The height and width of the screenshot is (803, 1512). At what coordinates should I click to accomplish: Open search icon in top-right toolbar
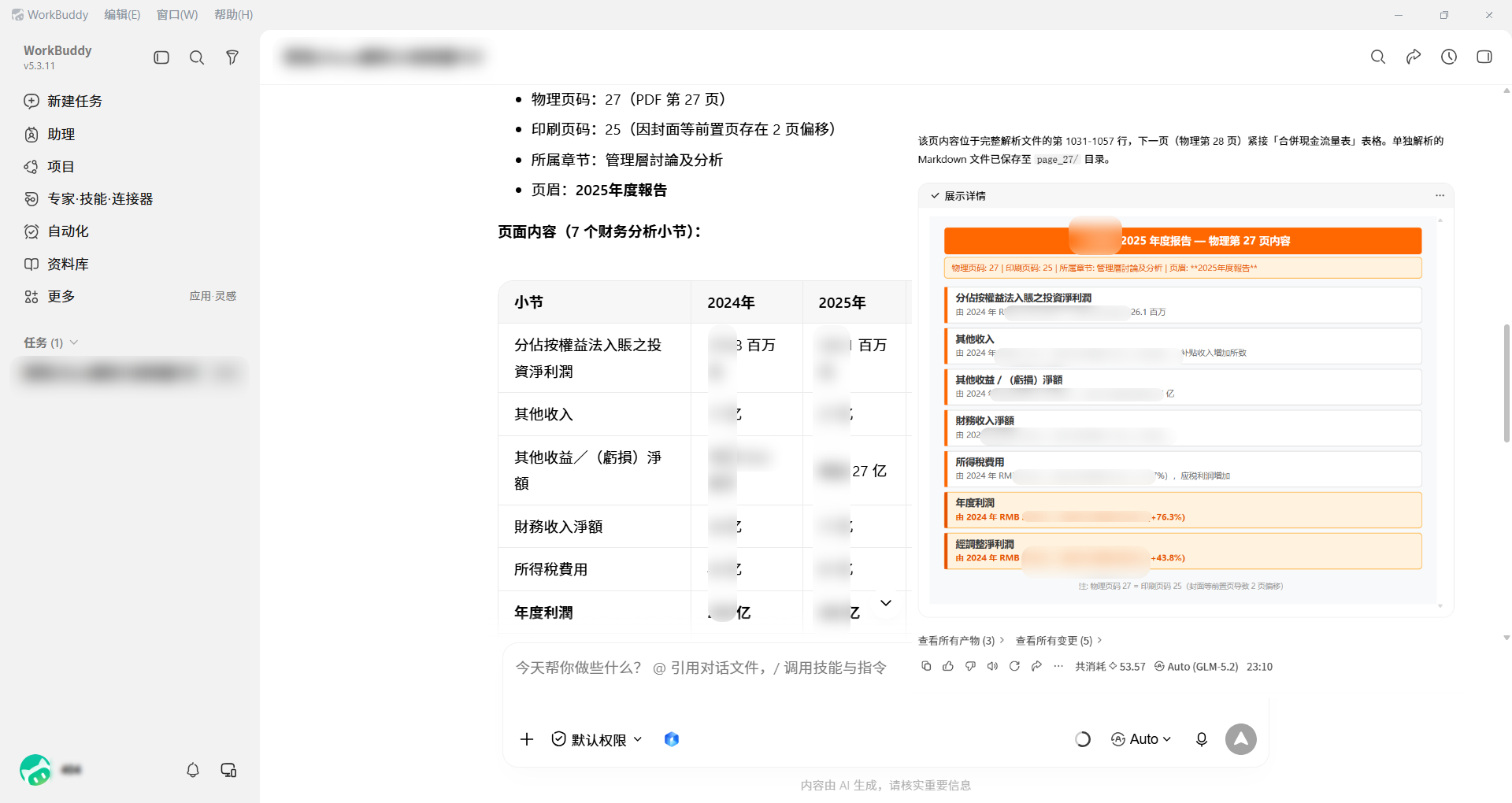1378,57
